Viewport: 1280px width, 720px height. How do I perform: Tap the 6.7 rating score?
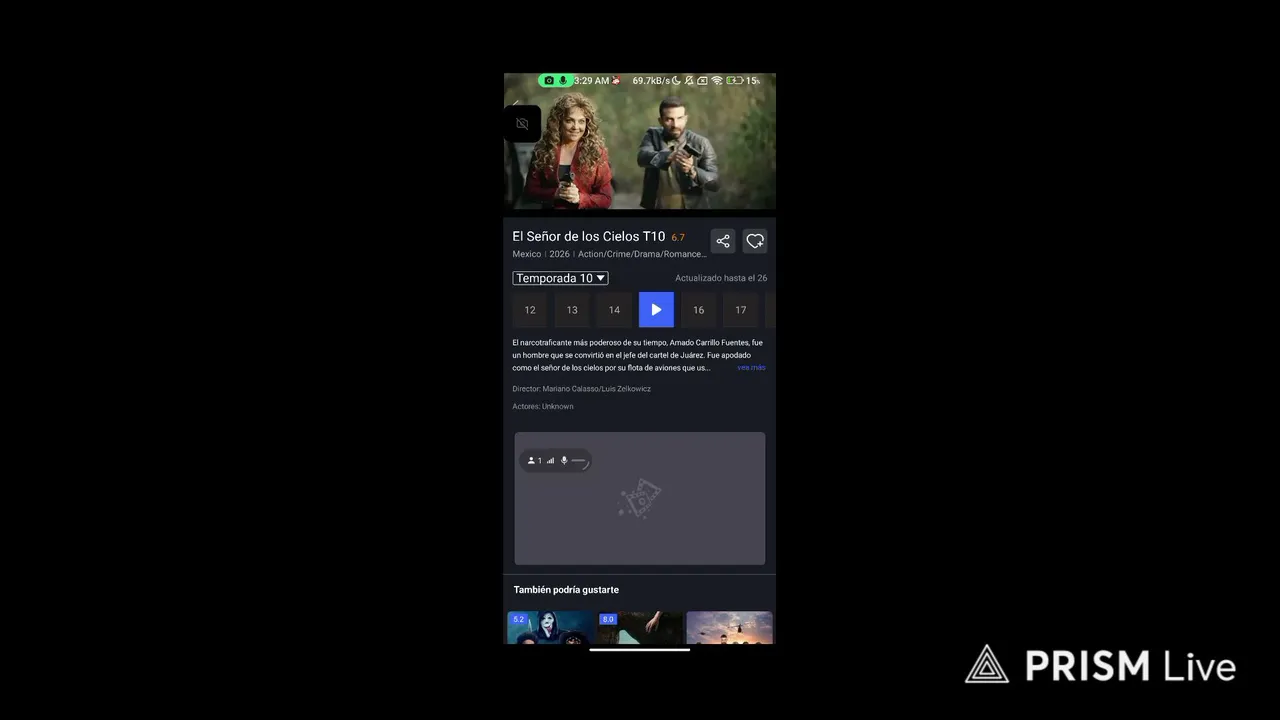[x=678, y=238]
